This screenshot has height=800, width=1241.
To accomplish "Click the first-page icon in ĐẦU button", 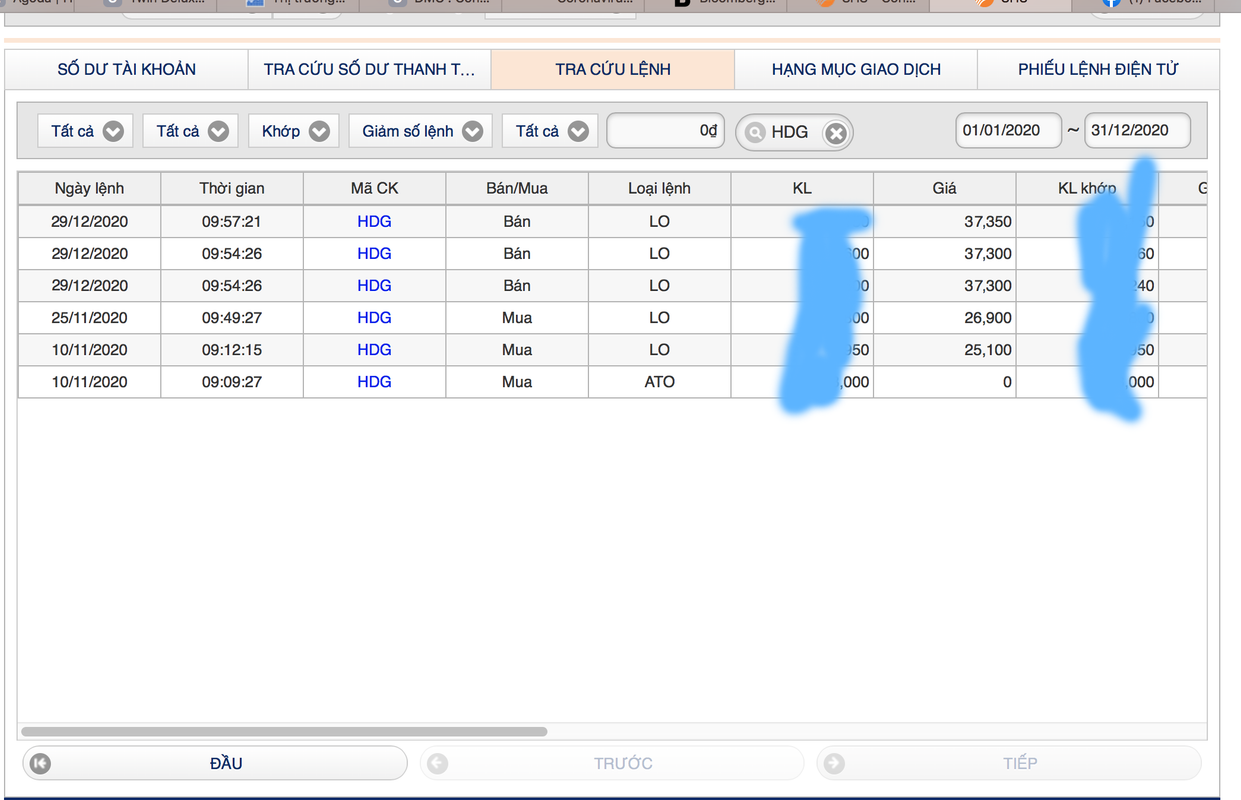I will tap(40, 763).
